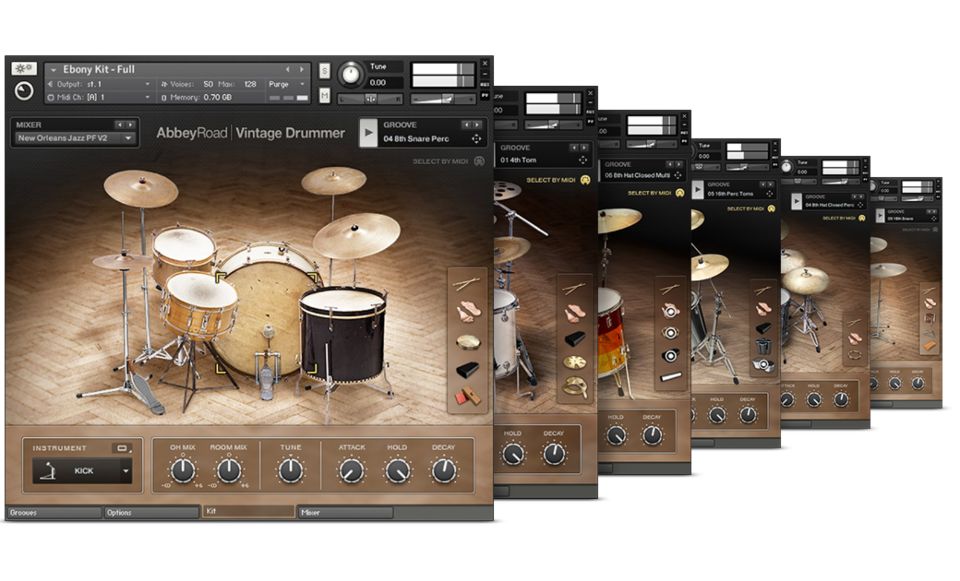Viewport: 960px width, 581px height.
Task: Switch to the Mixer tab
Action: [345, 512]
